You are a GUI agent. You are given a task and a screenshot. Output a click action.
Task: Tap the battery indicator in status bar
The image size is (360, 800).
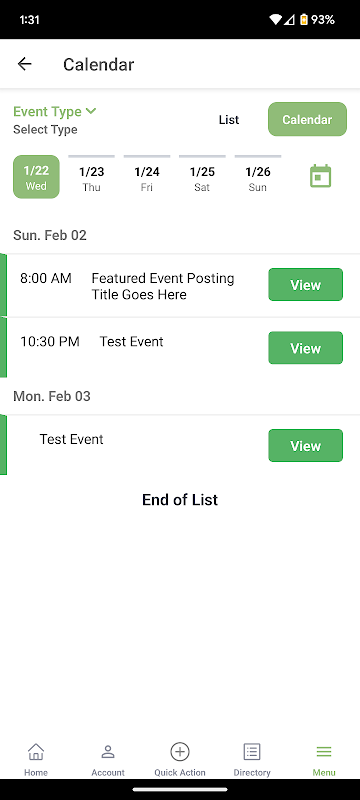[304, 20]
